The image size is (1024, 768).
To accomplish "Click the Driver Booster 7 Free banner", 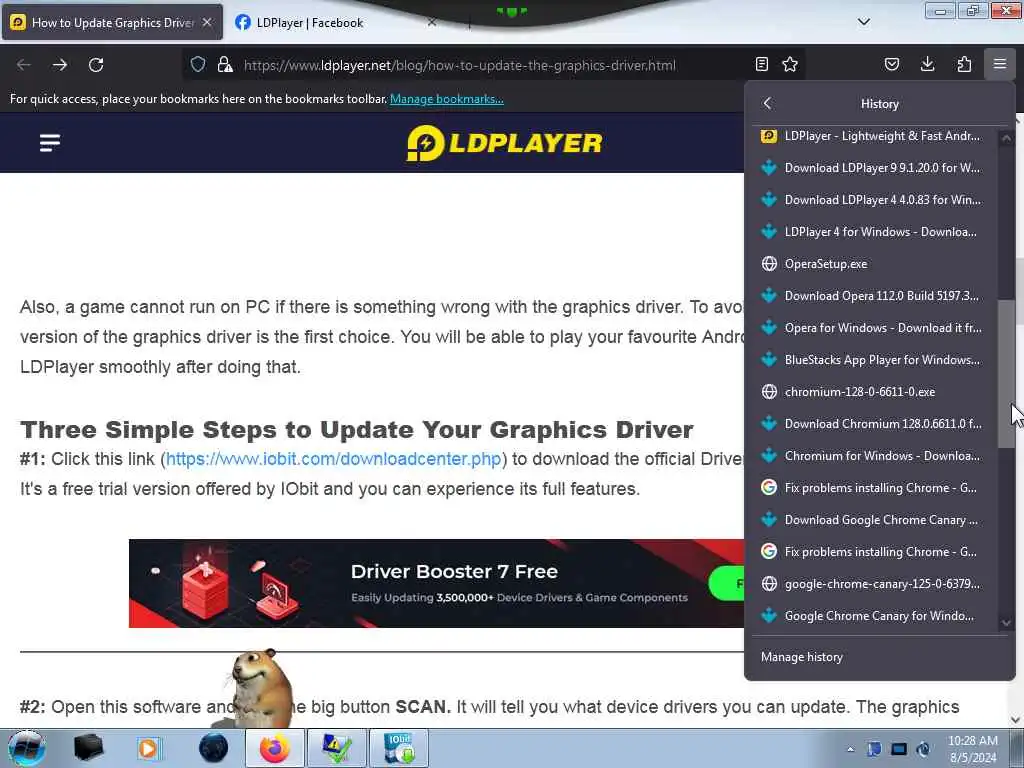I will click(x=436, y=583).
